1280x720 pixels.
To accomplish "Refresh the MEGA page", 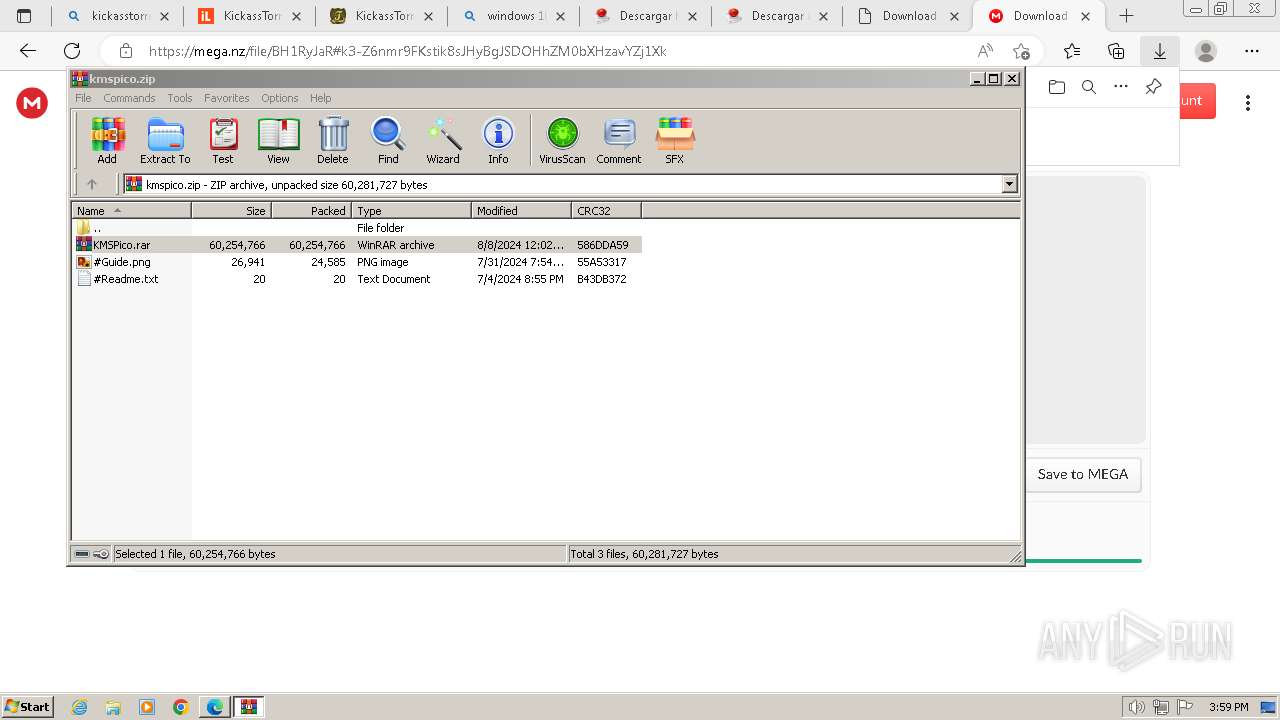I will click(x=72, y=51).
